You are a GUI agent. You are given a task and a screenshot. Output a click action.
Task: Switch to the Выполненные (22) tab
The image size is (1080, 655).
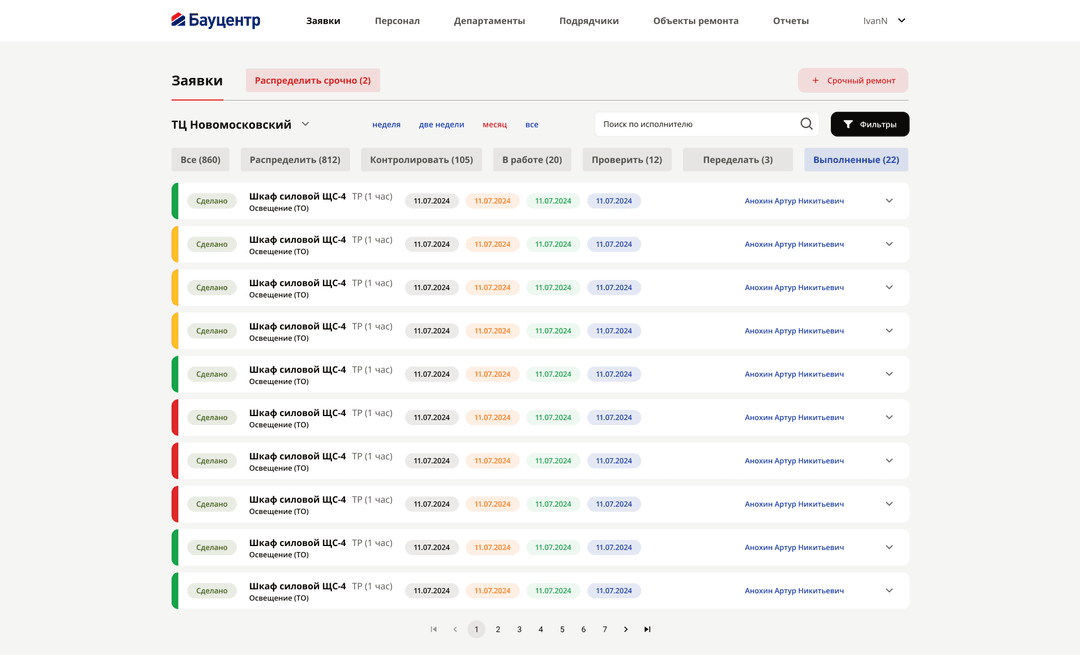point(856,159)
